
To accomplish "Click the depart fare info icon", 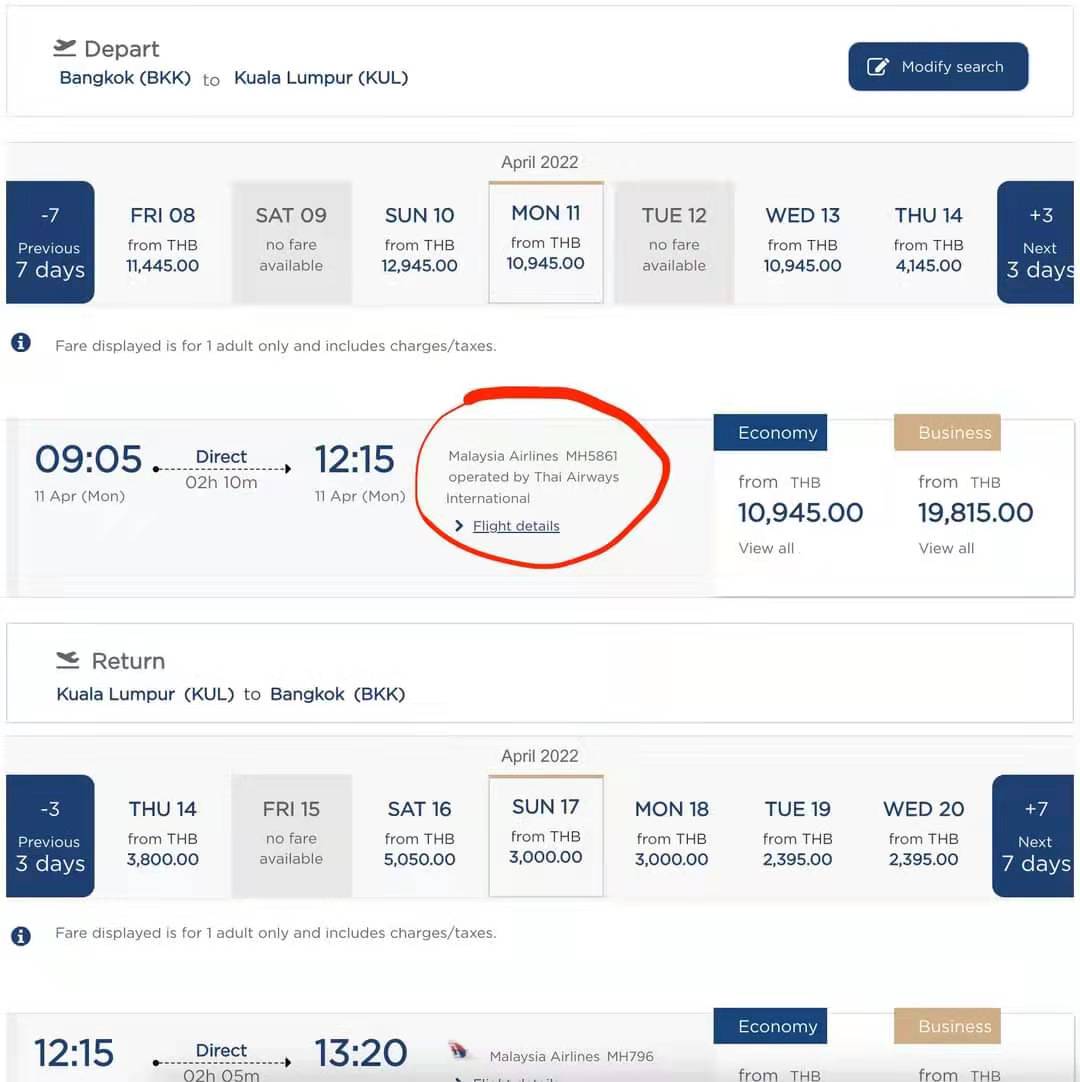I will (x=20, y=344).
